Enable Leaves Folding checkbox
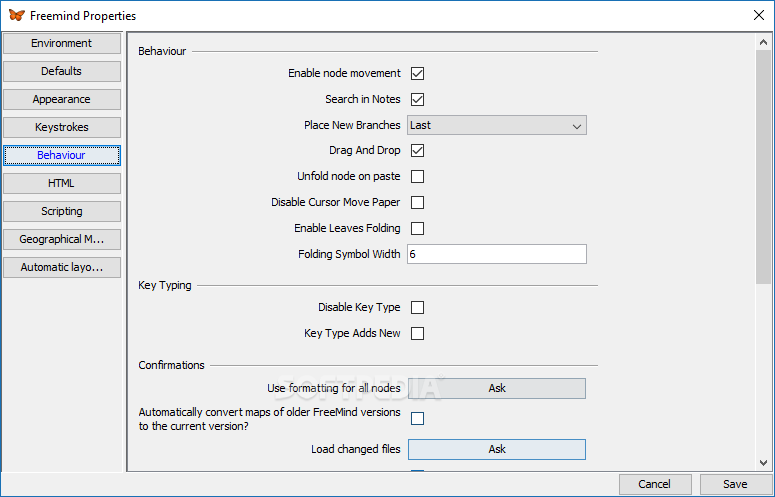 point(417,228)
